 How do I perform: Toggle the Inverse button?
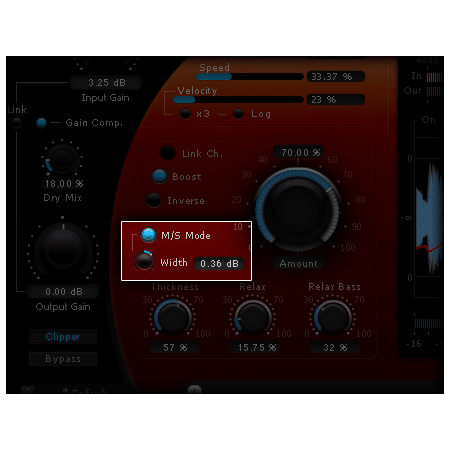coord(154,200)
